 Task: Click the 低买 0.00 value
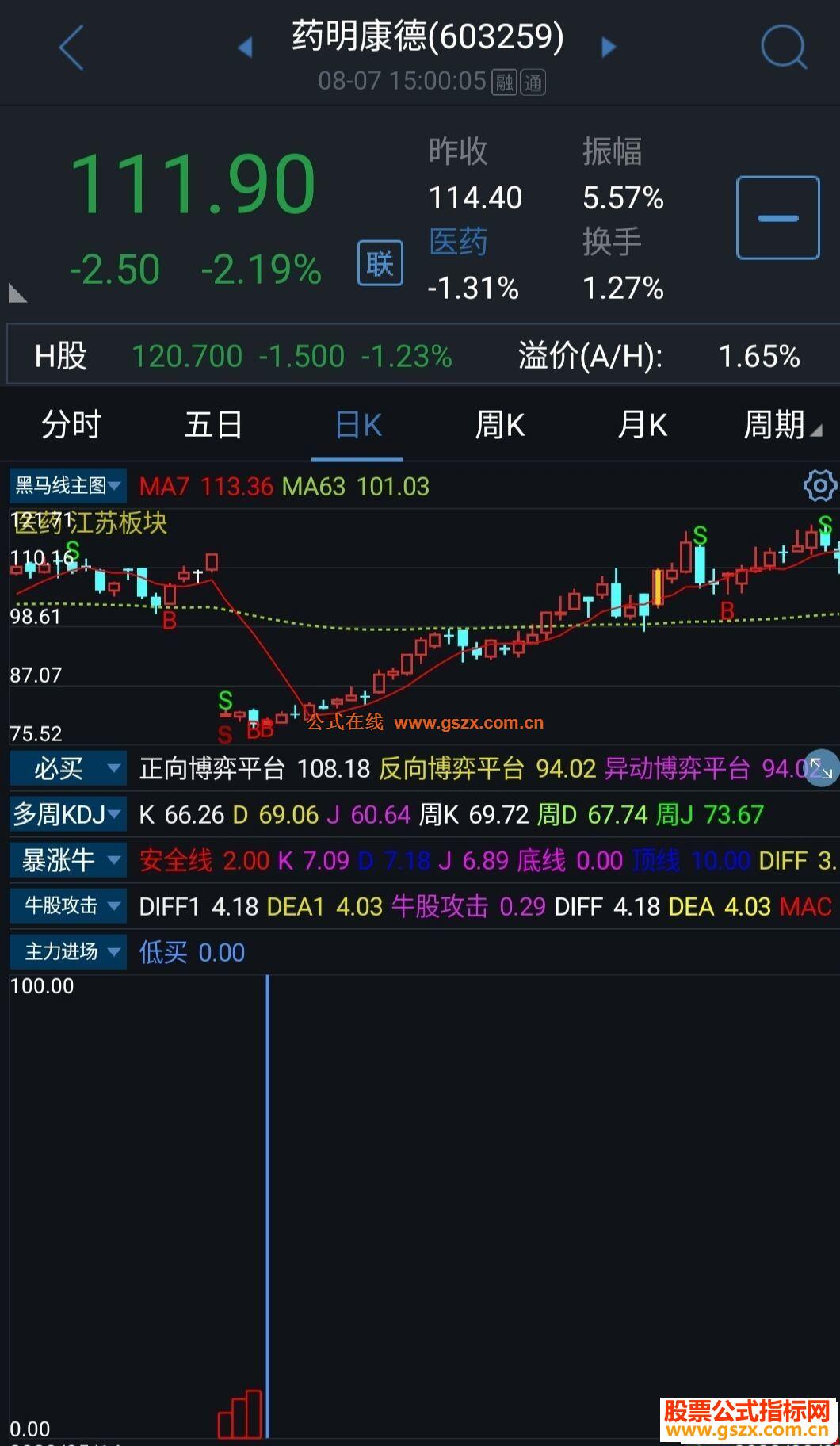click(x=192, y=952)
